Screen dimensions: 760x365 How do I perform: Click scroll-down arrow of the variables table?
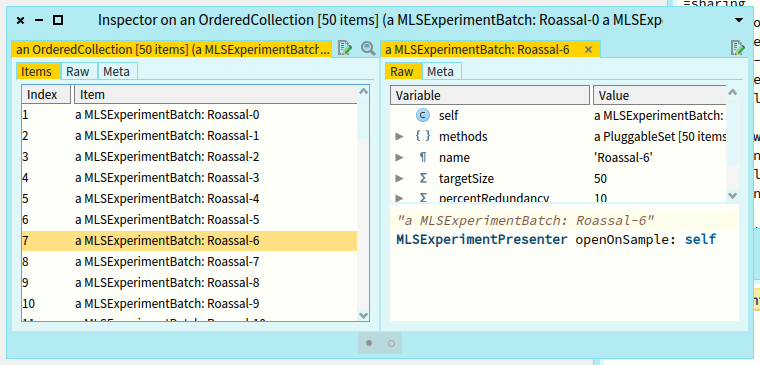coord(732,196)
